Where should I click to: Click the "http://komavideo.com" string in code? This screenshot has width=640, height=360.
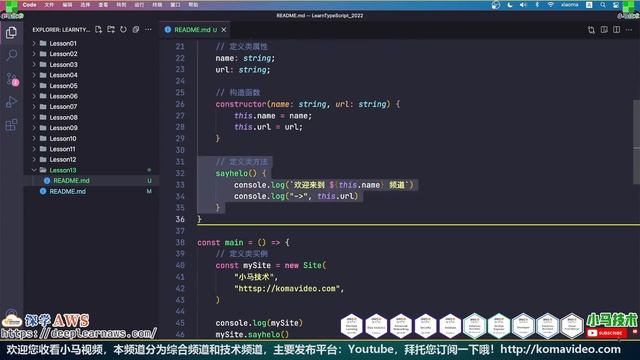pos(287,289)
